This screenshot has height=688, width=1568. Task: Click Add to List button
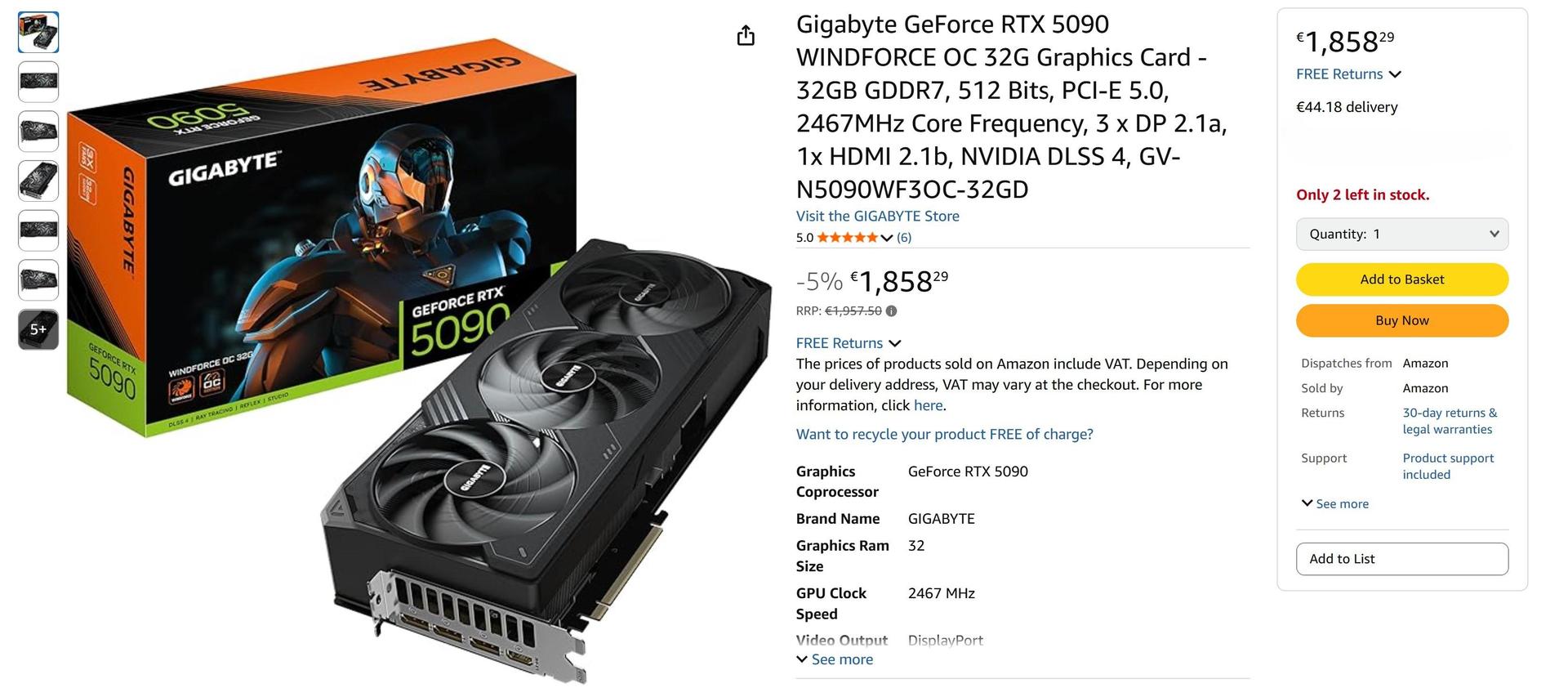[x=1401, y=559]
